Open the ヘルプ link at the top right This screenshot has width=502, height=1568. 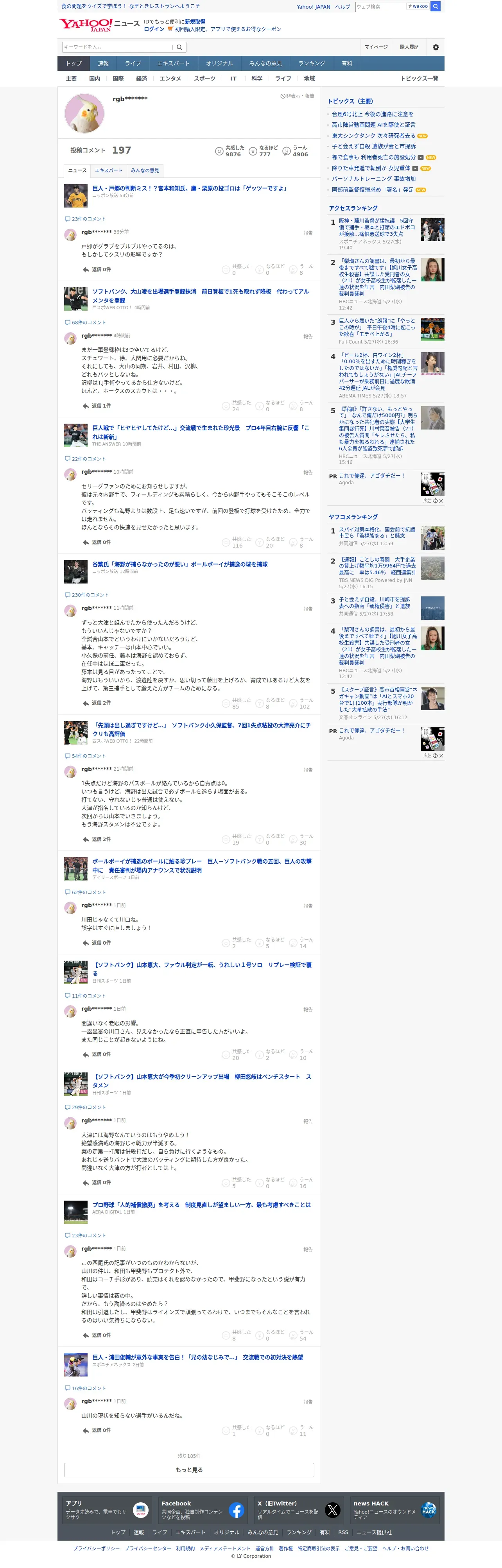(x=342, y=7)
